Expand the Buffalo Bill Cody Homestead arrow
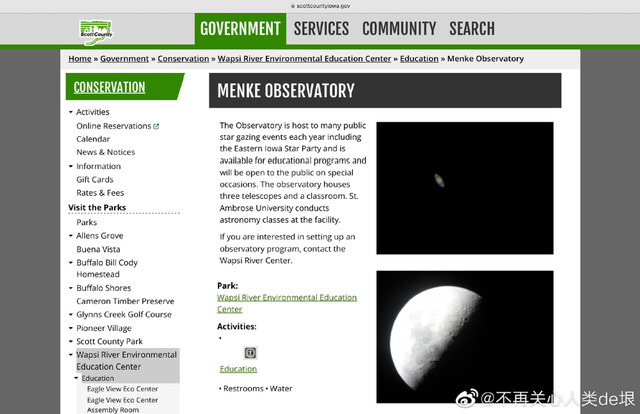This screenshot has height=414, width=640. point(71,263)
